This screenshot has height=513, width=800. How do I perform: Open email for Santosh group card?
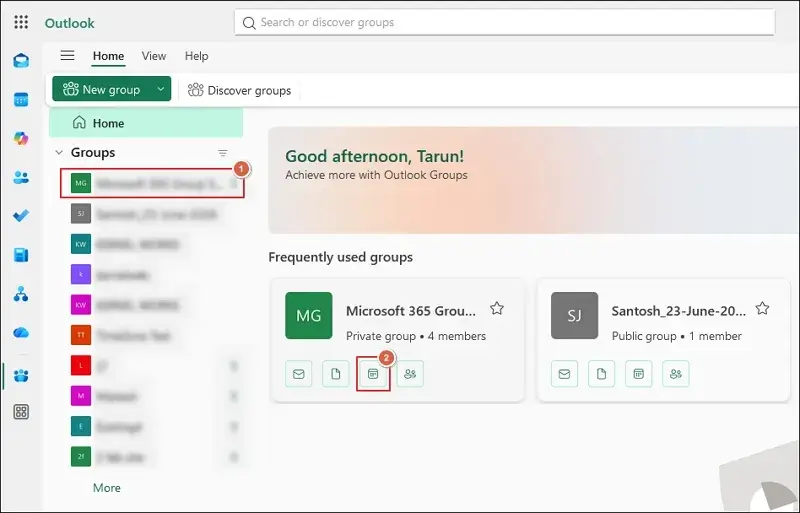tap(564, 374)
